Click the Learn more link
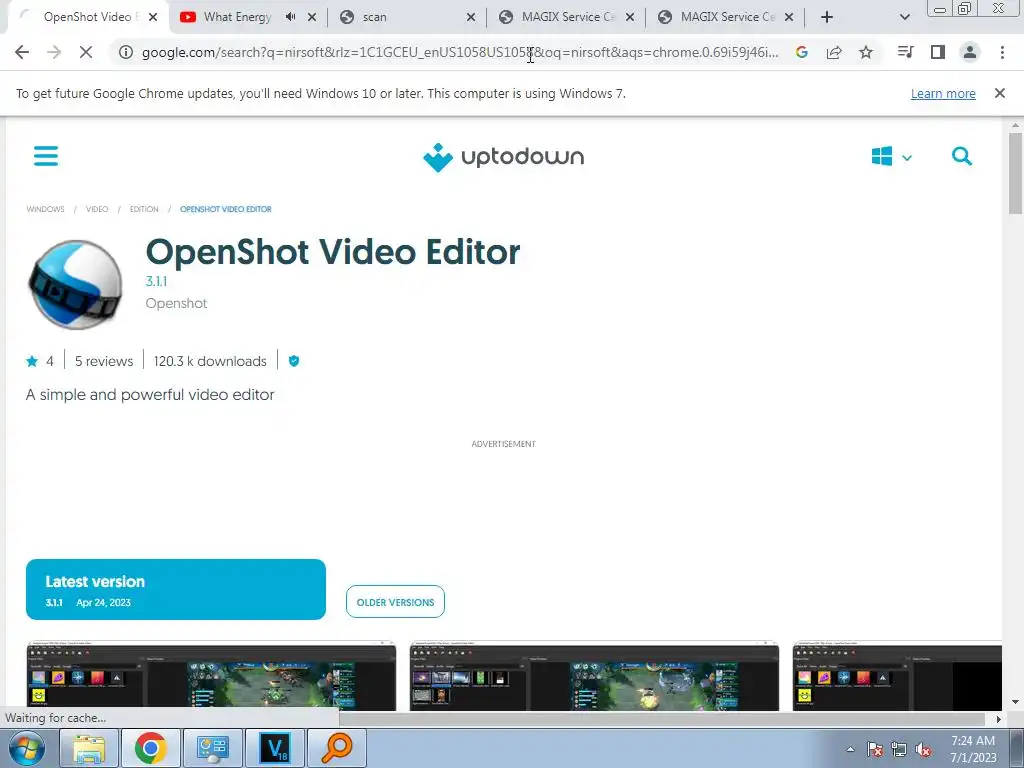This screenshot has height=768, width=1024. [x=943, y=93]
